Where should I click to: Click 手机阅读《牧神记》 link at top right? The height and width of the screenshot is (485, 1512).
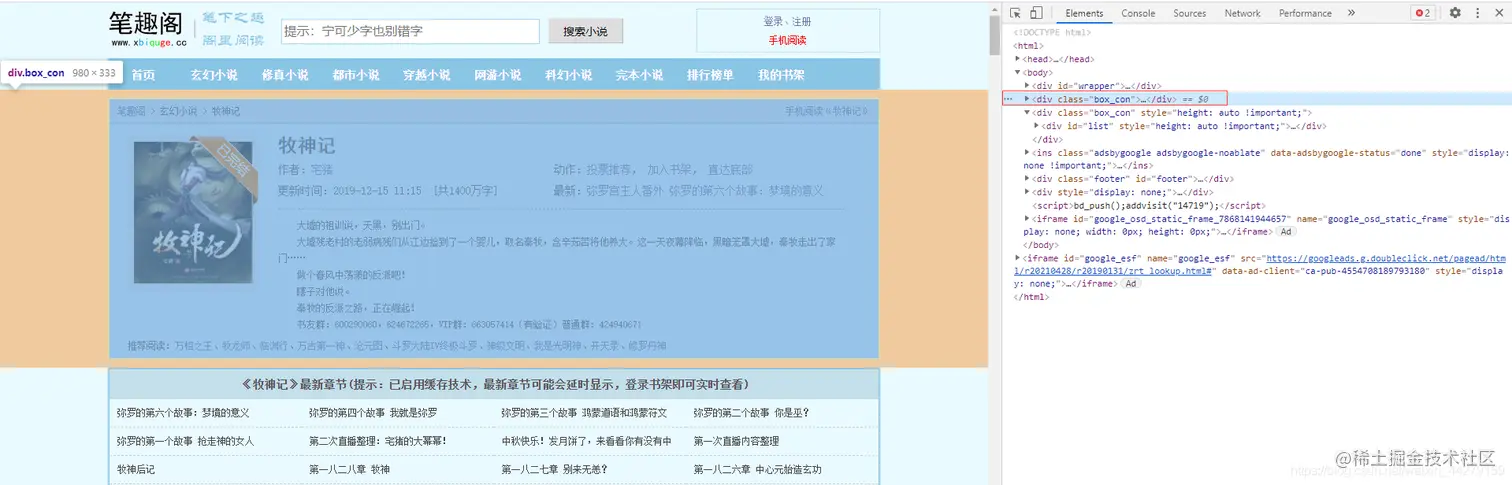click(826, 111)
